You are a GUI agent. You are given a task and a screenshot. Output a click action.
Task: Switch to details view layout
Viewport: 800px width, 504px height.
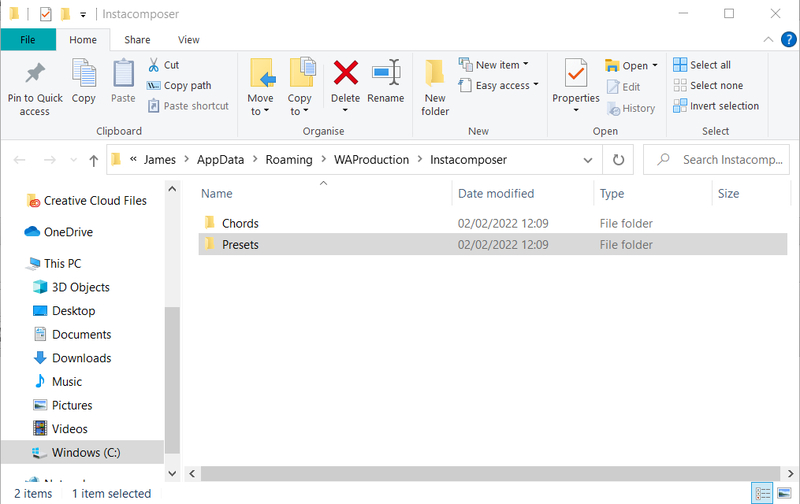point(762,493)
